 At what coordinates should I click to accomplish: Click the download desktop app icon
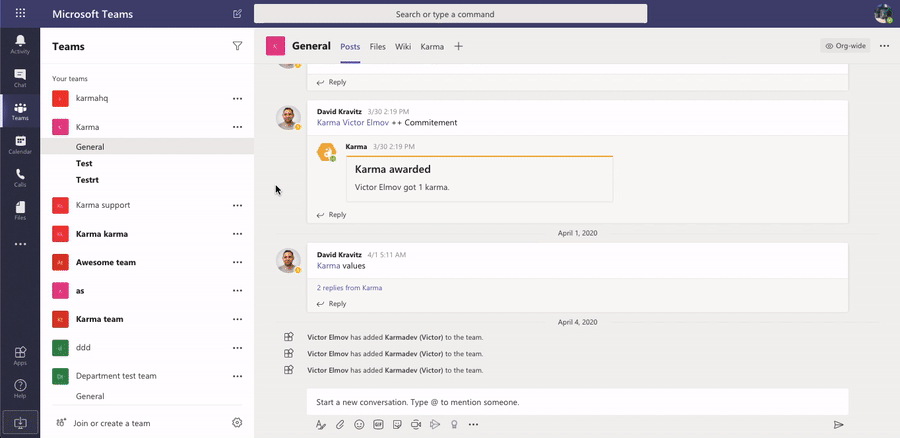(x=20, y=422)
